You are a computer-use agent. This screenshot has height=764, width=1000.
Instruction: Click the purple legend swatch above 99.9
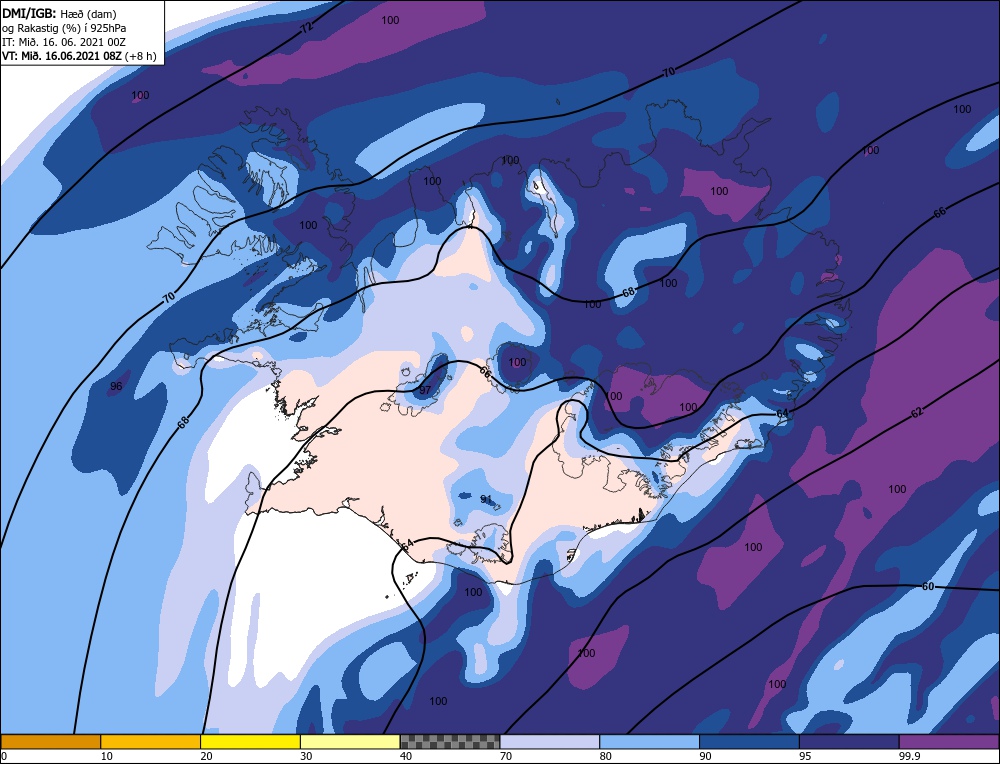(949, 741)
